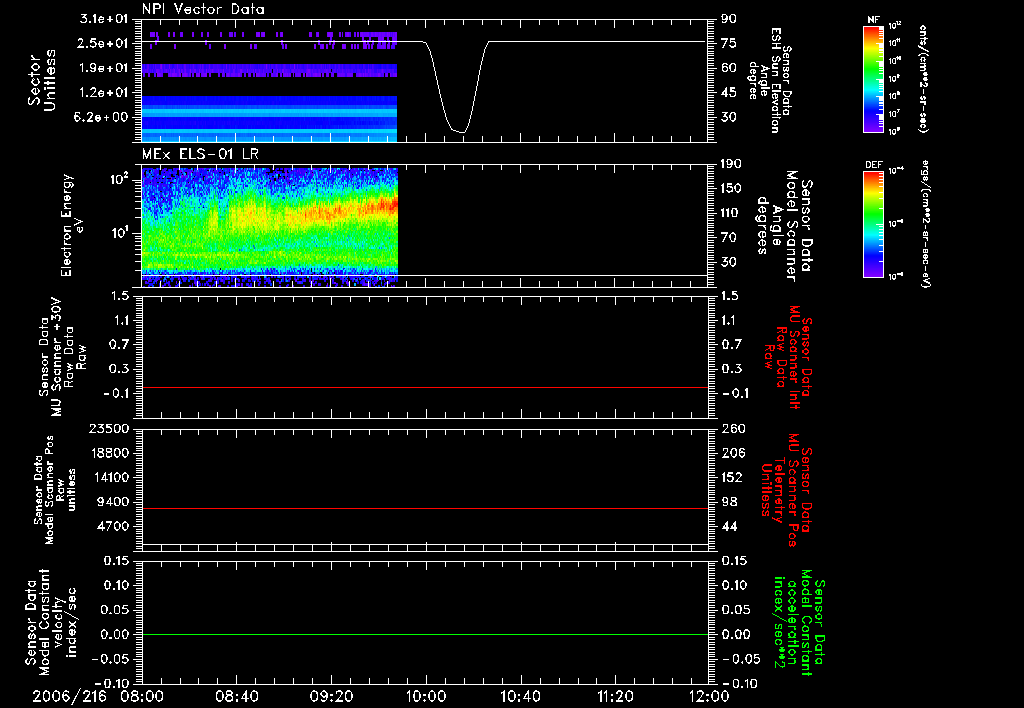Click the green 'Model Constant acceleration' label
The height and width of the screenshot is (708, 1024).
pos(798,624)
